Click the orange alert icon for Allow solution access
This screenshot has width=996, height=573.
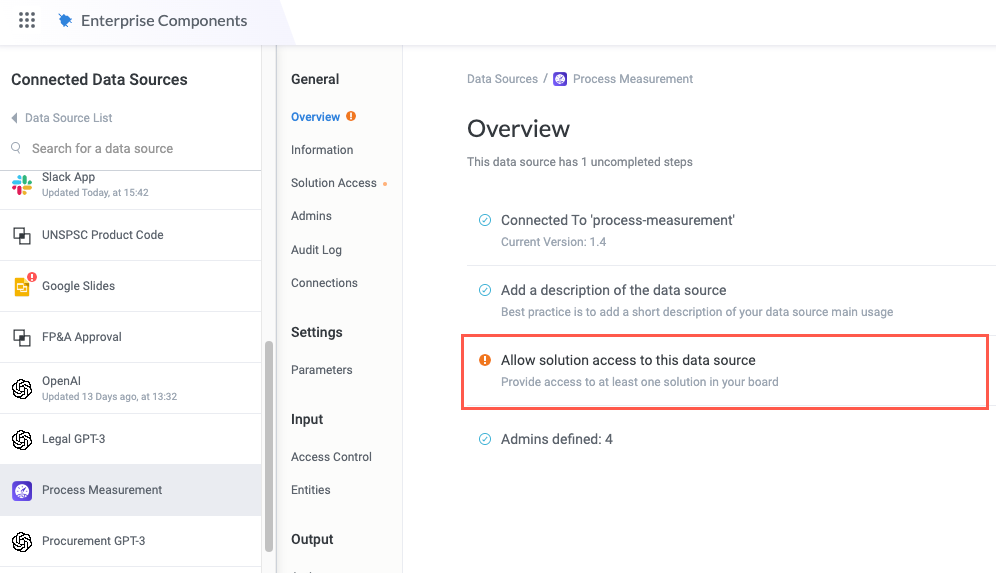(485, 360)
